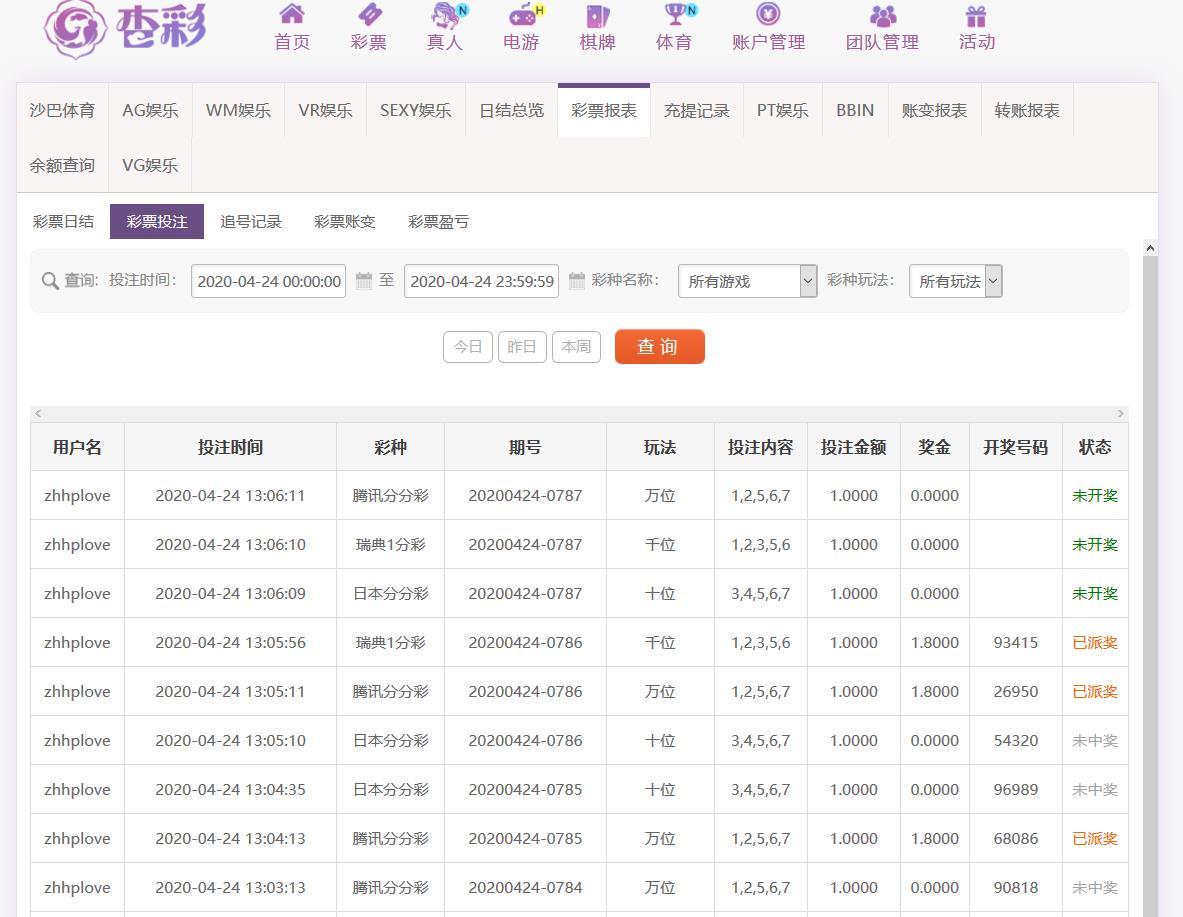Screen dimensions: 1183x917
Task: Click the home house icon
Action: (x=292, y=15)
